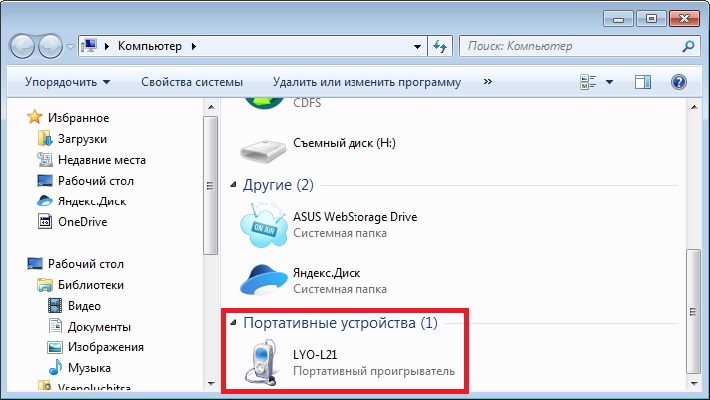Image resolution: width=710 pixels, height=400 pixels.
Task: Open the LYO-L21 portable device icon
Action: (264, 362)
